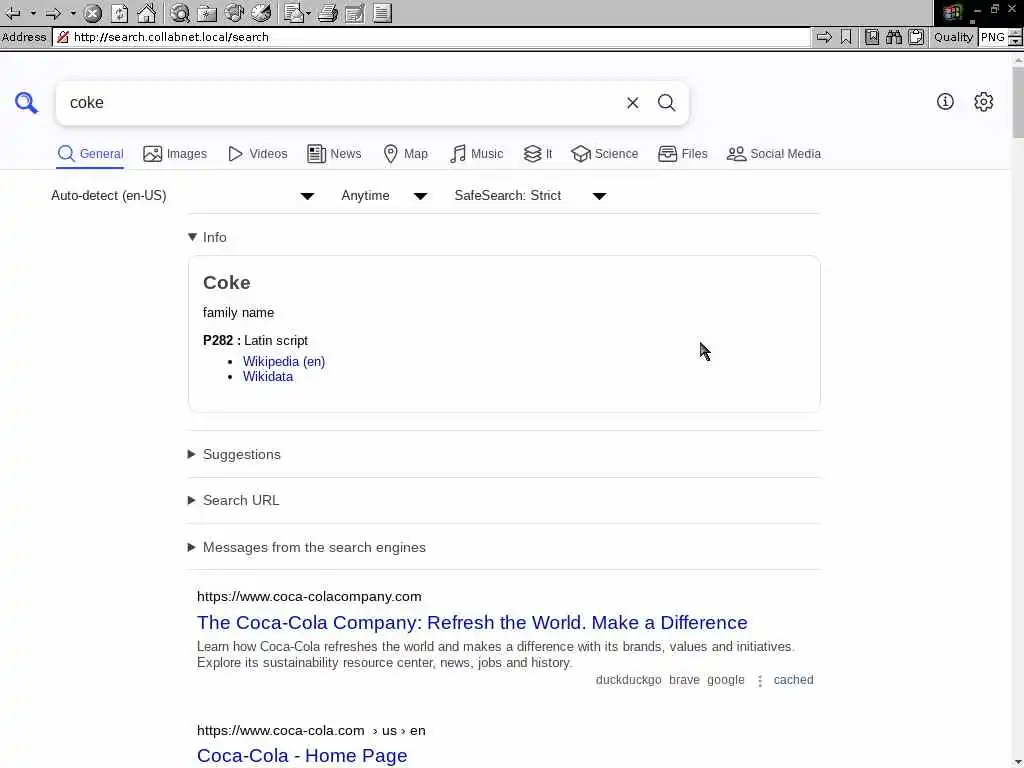Click the search engine logo magnifier
Viewport: 1024px width, 768px height.
[x=26, y=103]
